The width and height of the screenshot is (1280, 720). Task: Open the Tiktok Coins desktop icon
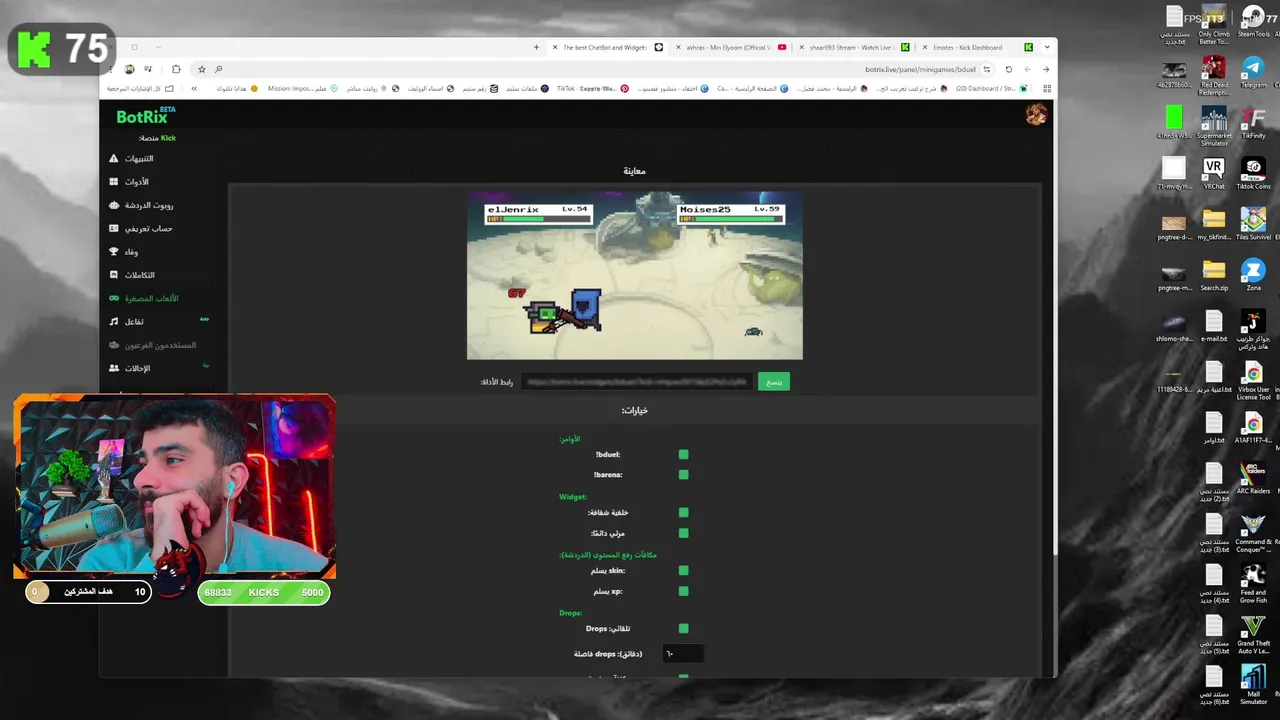coord(1253,174)
